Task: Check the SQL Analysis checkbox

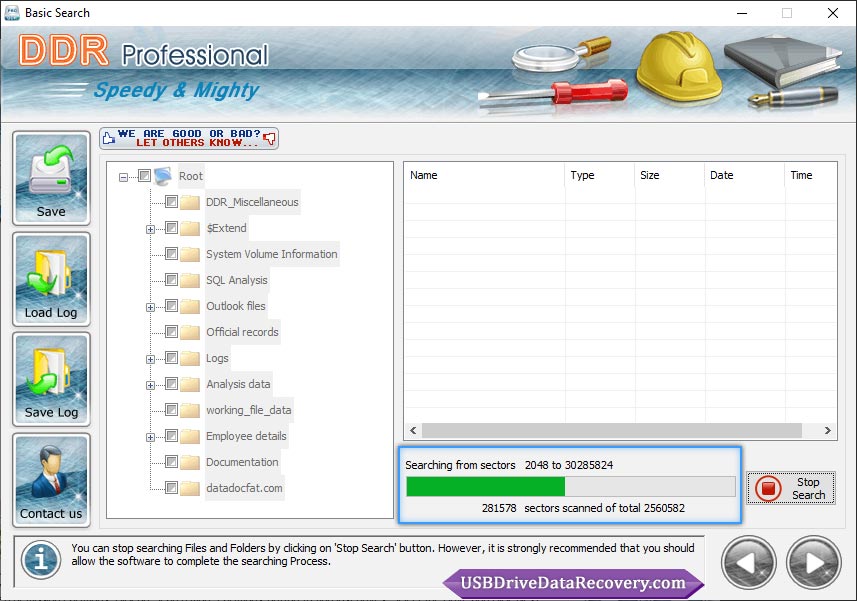Action: [171, 280]
